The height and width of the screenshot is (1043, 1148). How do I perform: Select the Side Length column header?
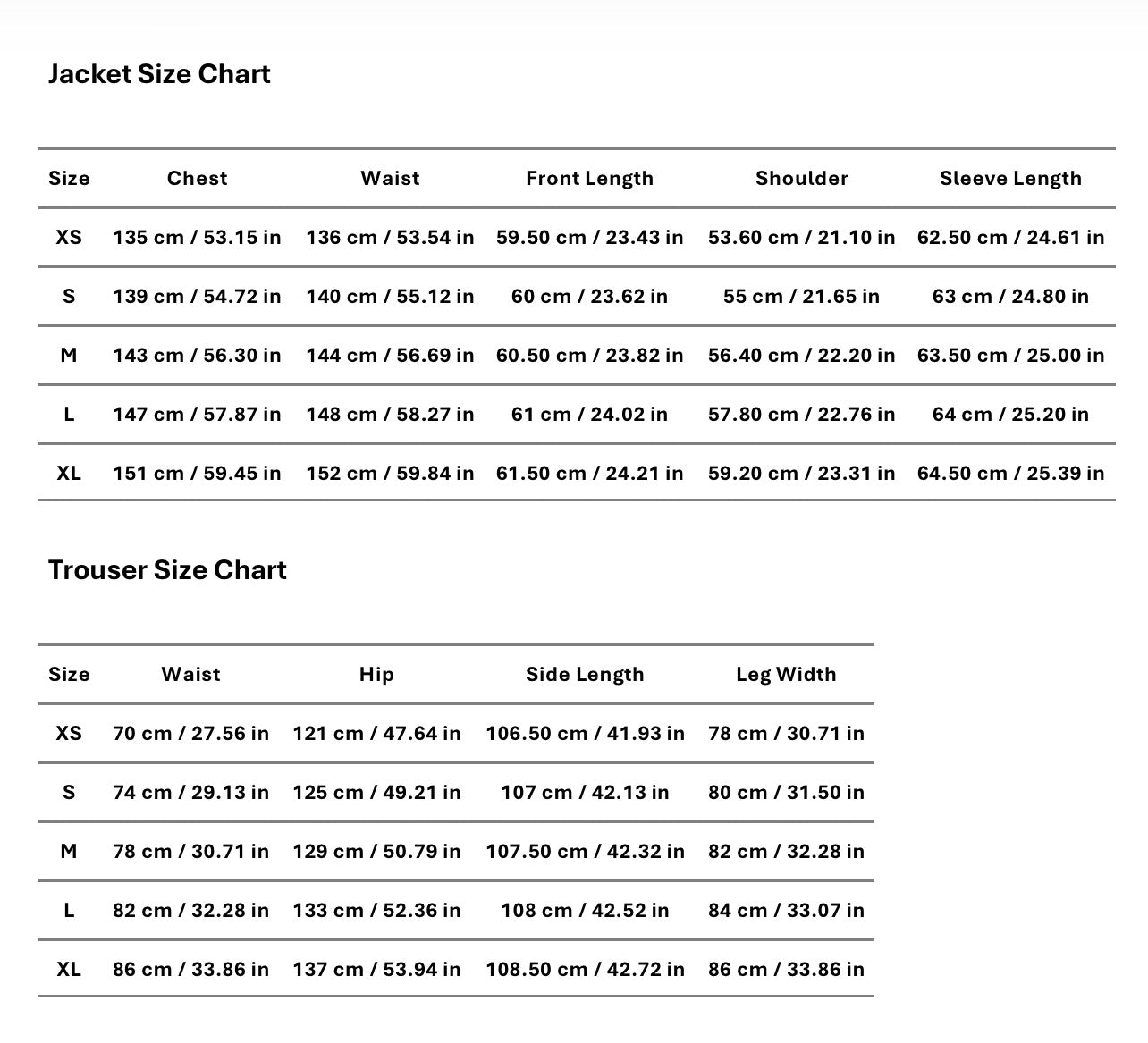coord(585,675)
